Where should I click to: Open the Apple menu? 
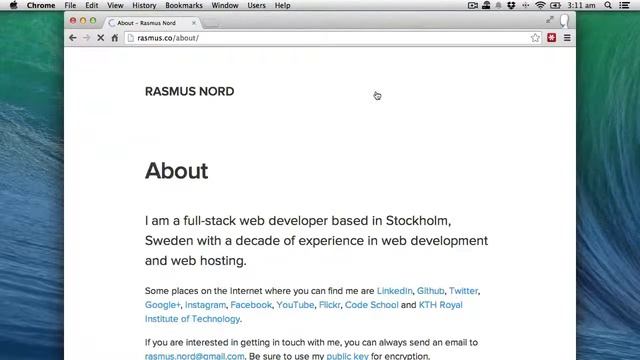coord(13,5)
